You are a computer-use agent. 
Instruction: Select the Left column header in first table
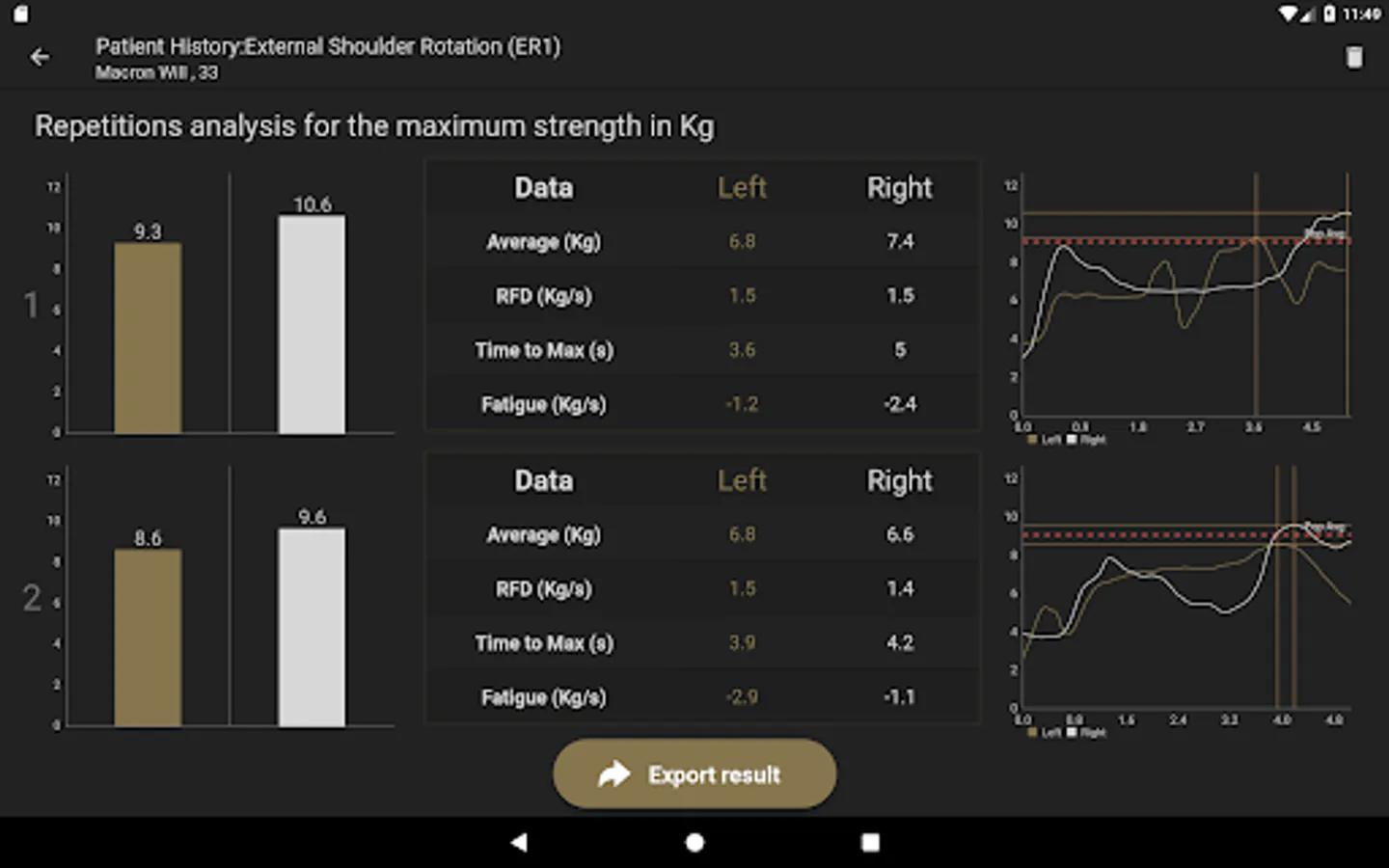coord(742,187)
